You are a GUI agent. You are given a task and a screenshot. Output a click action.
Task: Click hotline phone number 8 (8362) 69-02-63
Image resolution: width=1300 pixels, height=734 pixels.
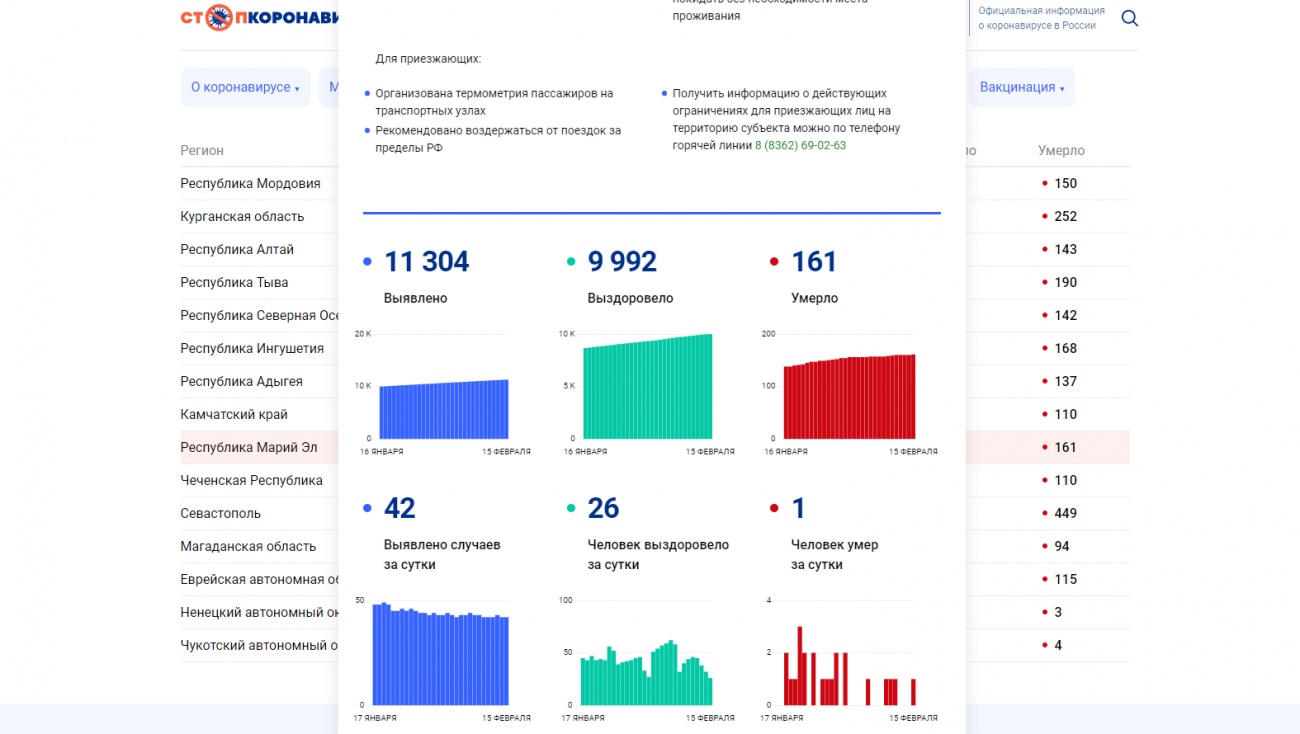[x=800, y=145]
